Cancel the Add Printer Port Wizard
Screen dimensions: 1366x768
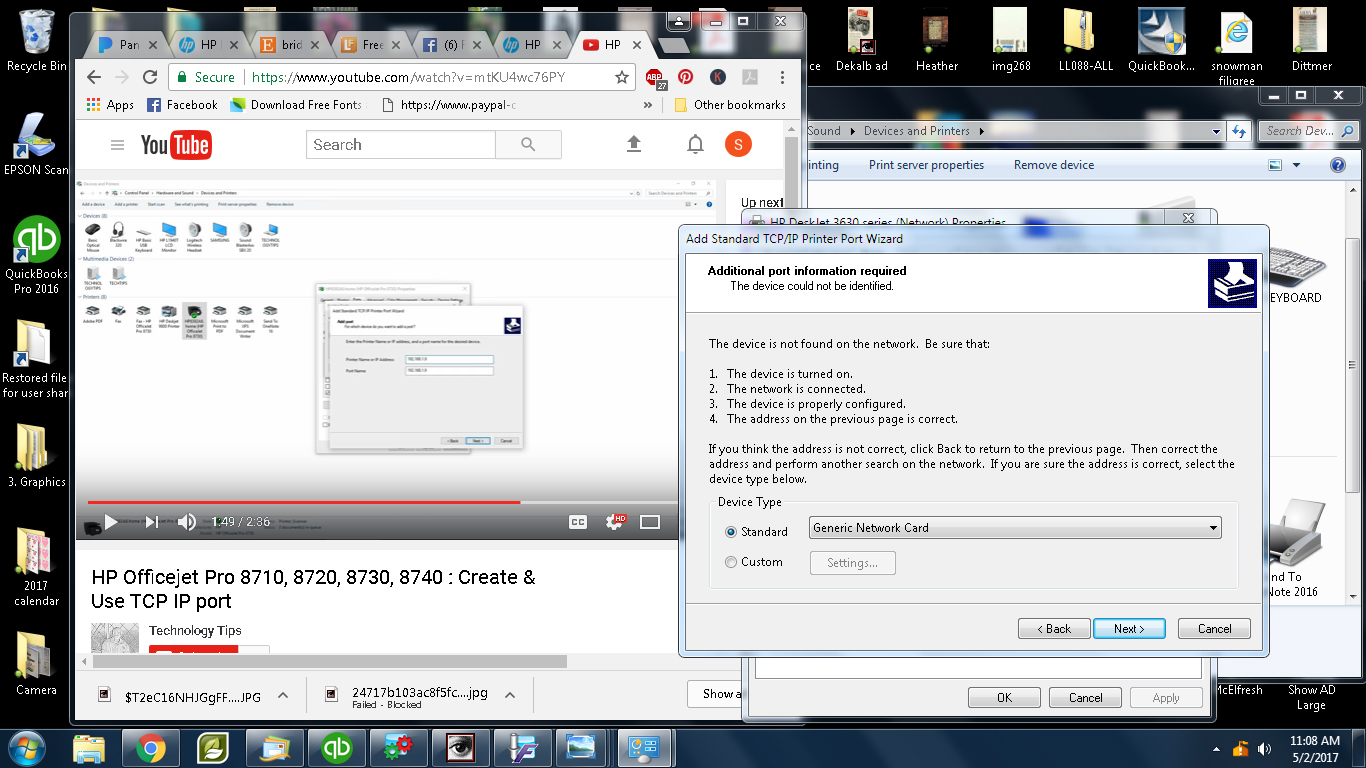point(1214,629)
